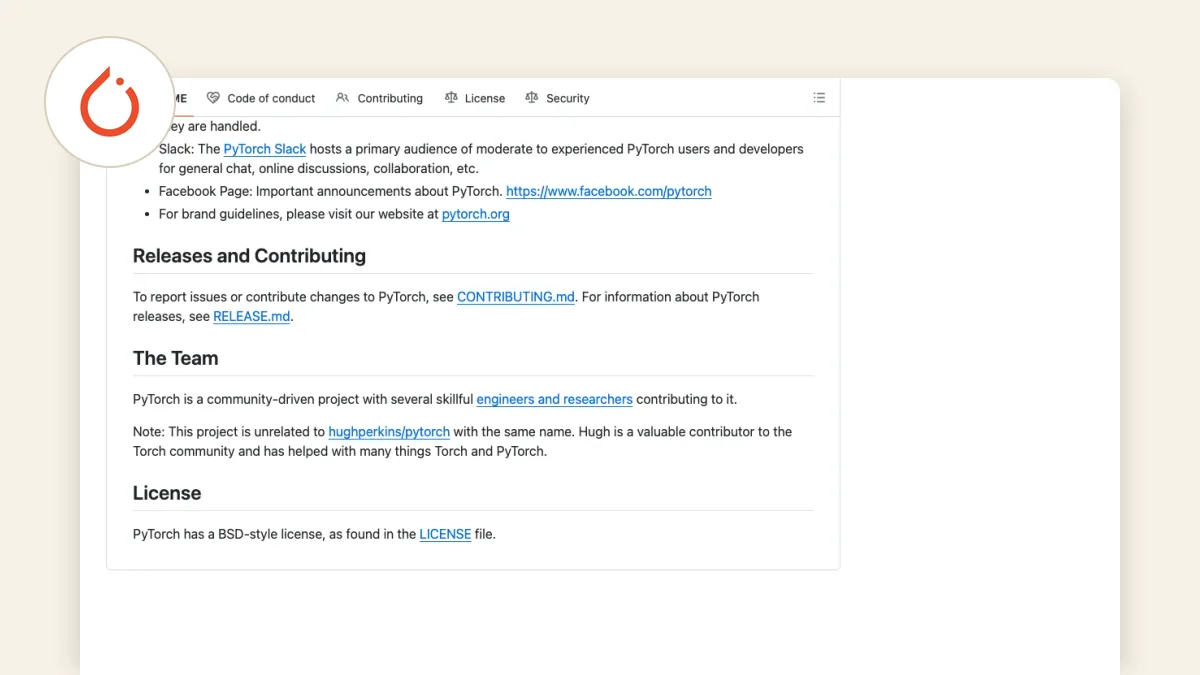
Task: Open the facebook.com/pytorch link
Action: click(x=609, y=191)
